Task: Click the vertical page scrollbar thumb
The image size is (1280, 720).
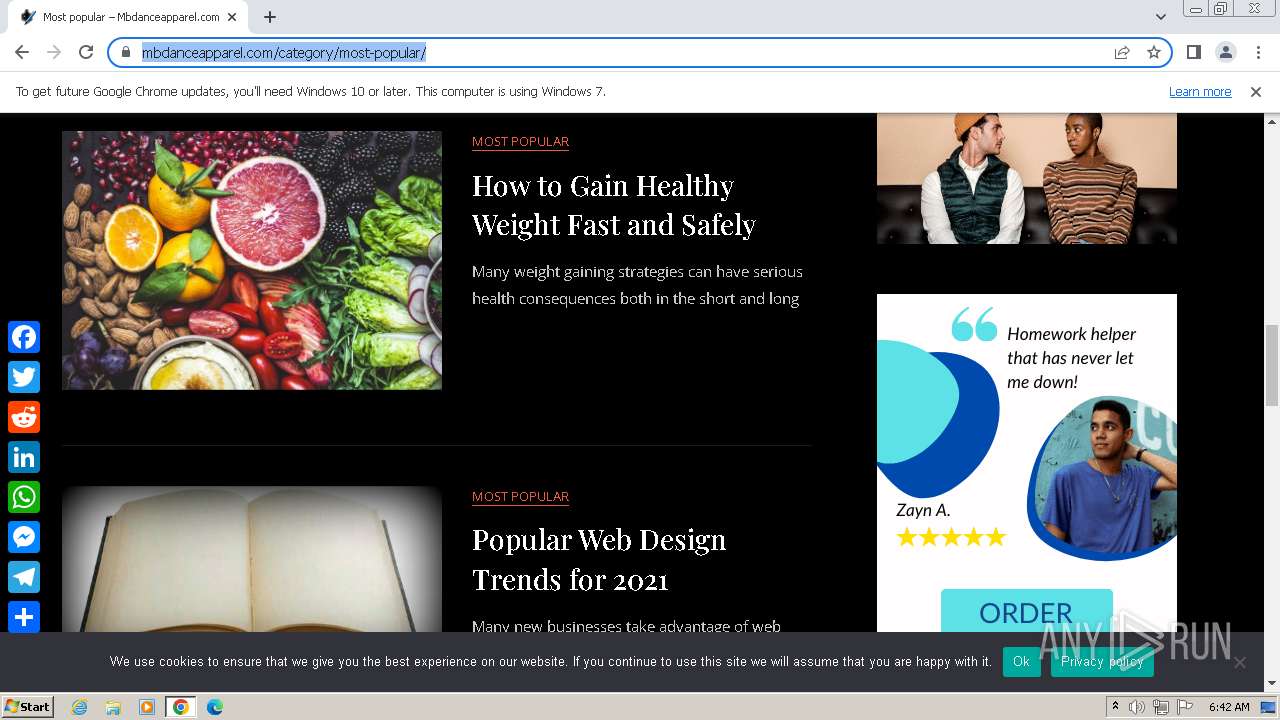Action: tap(1272, 365)
